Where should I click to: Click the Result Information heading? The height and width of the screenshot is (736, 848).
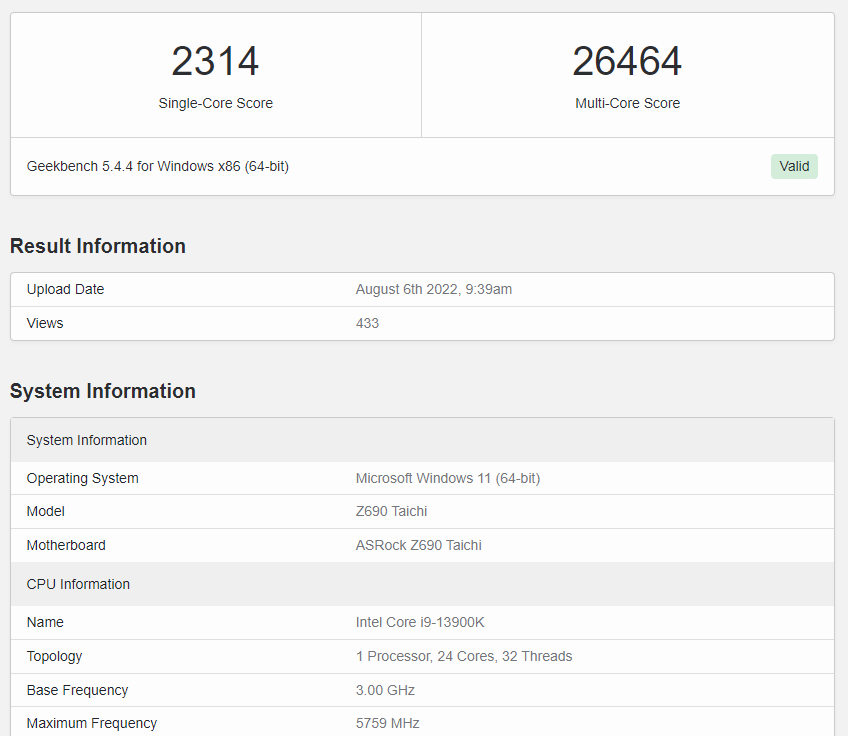(x=98, y=246)
